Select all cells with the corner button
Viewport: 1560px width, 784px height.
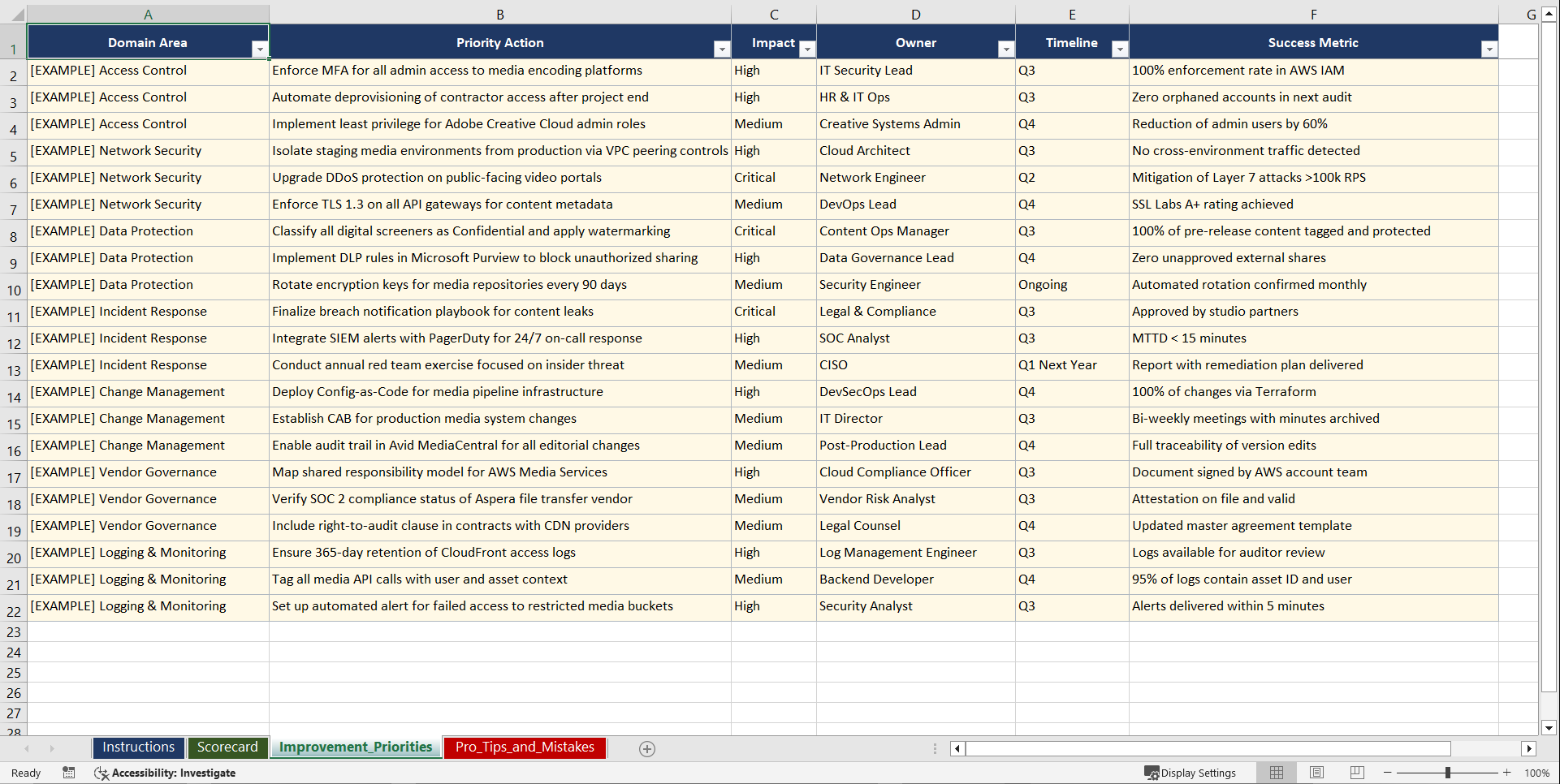point(14,14)
